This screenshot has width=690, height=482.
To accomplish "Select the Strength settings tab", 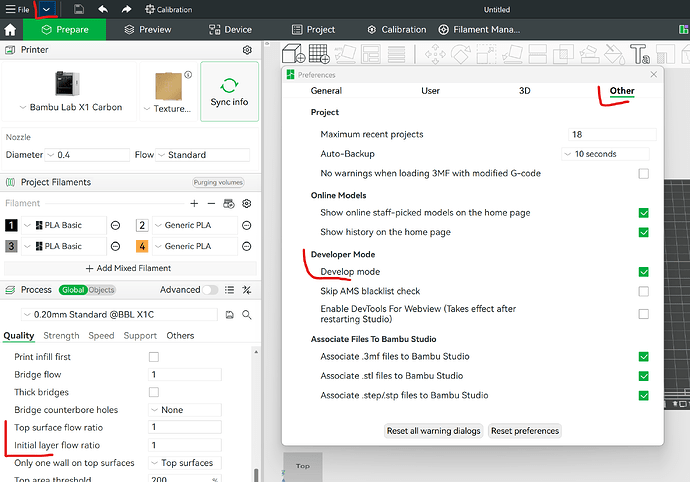I will point(61,335).
